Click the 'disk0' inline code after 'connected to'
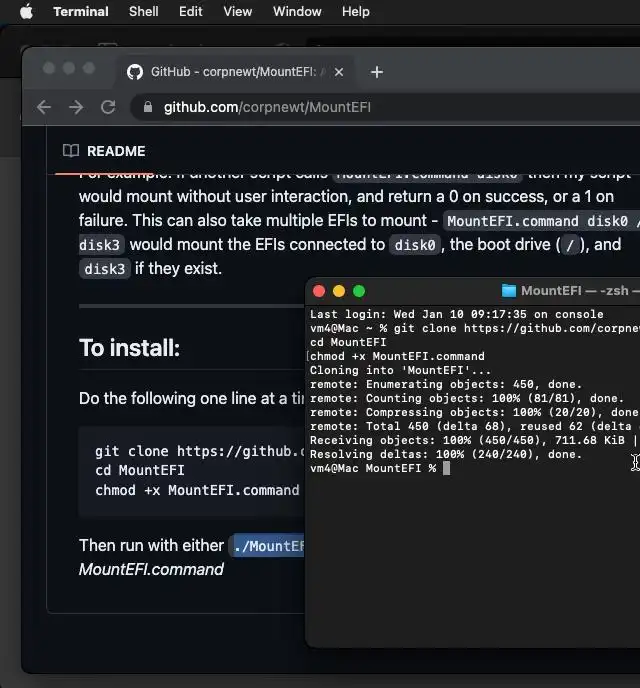The height and width of the screenshot is (688, 640). click(x=415, y=245)
